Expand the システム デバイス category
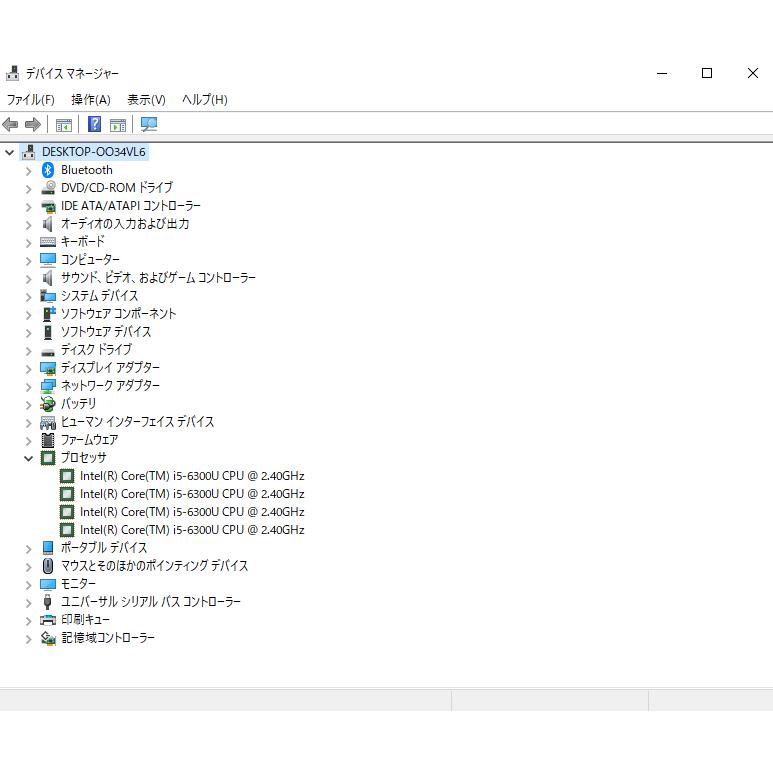Viewport: 773px width, 773px height. pyautogui.click(x=29, y=297)
